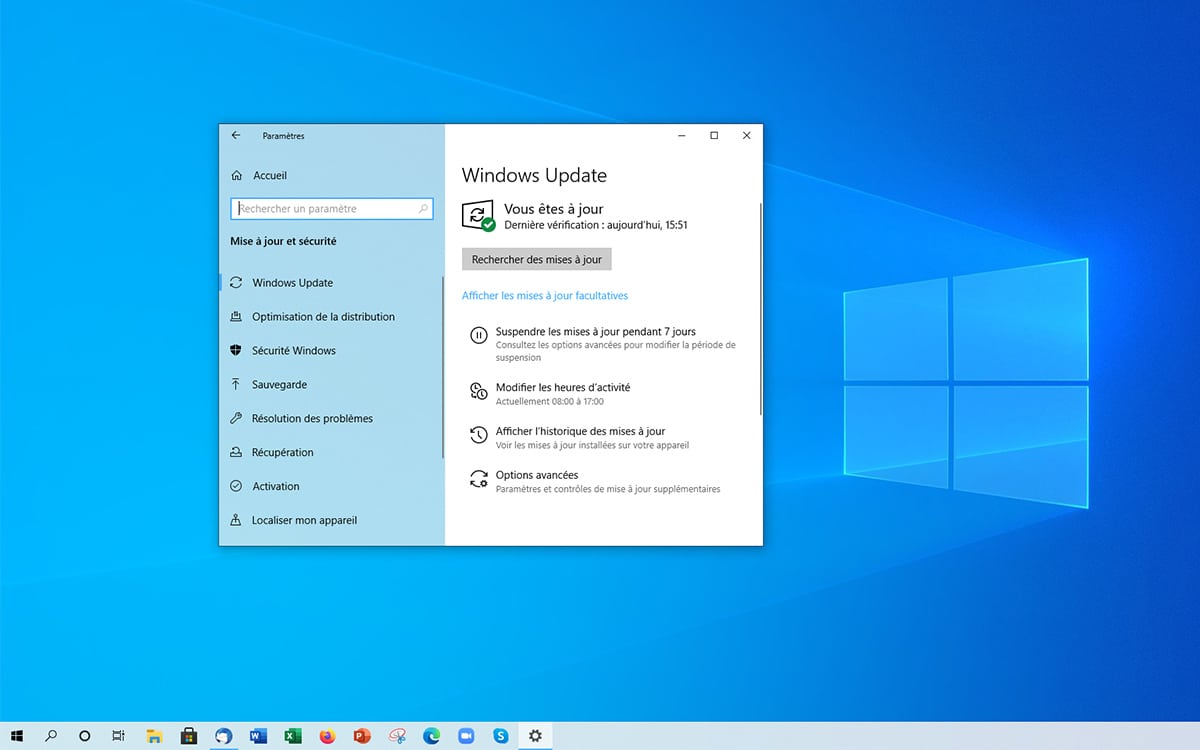
Task: Open 'Options avancées' update settings
Action: point(595,481)
